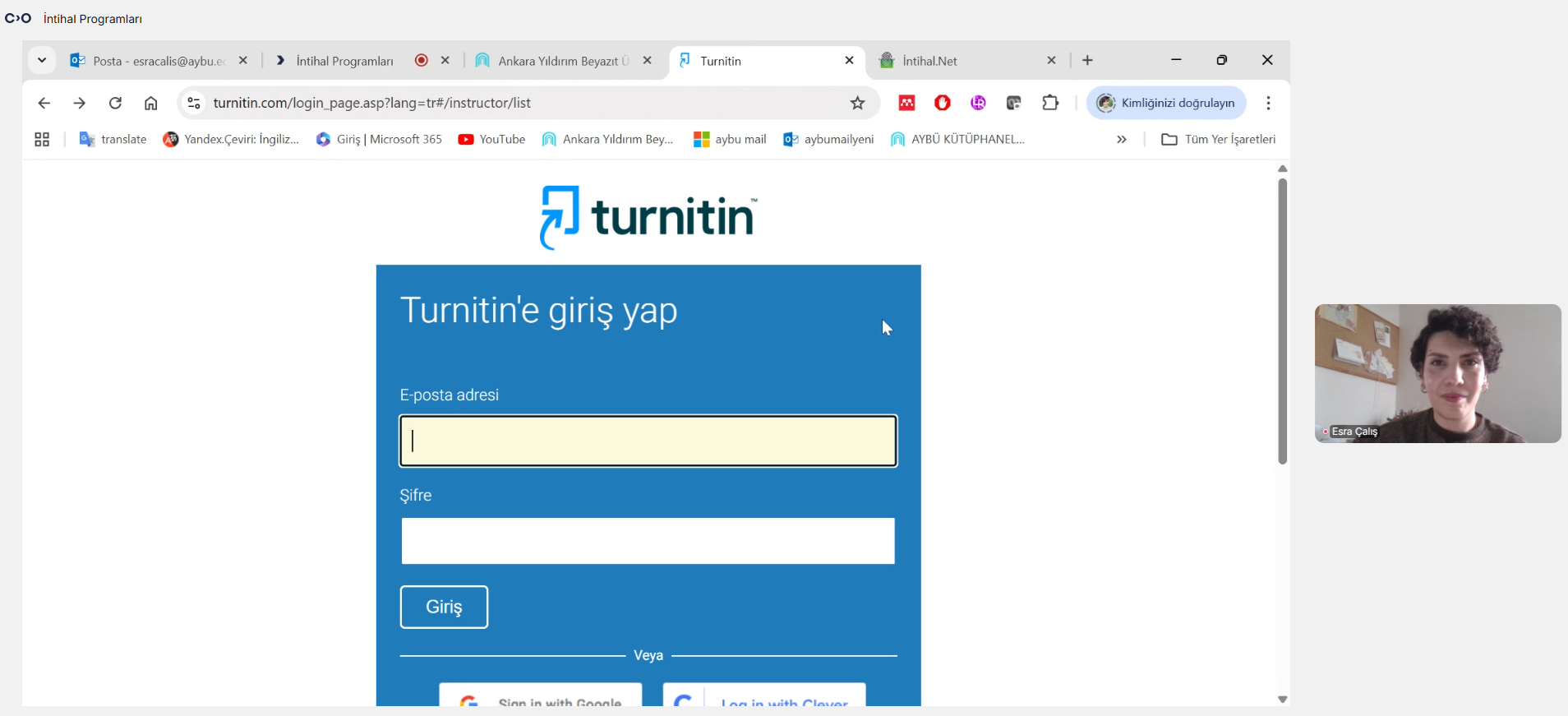Switch to the Posta - esracalis@aybu tab

tap(159, 61)
